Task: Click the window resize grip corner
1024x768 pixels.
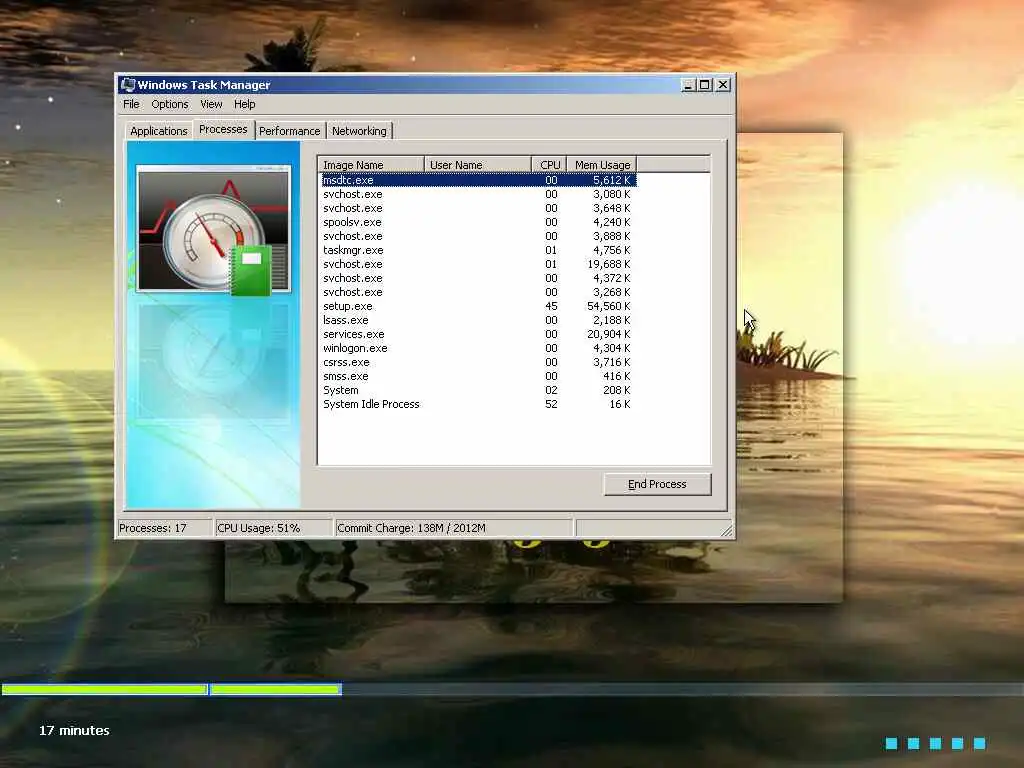Action: pos(726,530)
